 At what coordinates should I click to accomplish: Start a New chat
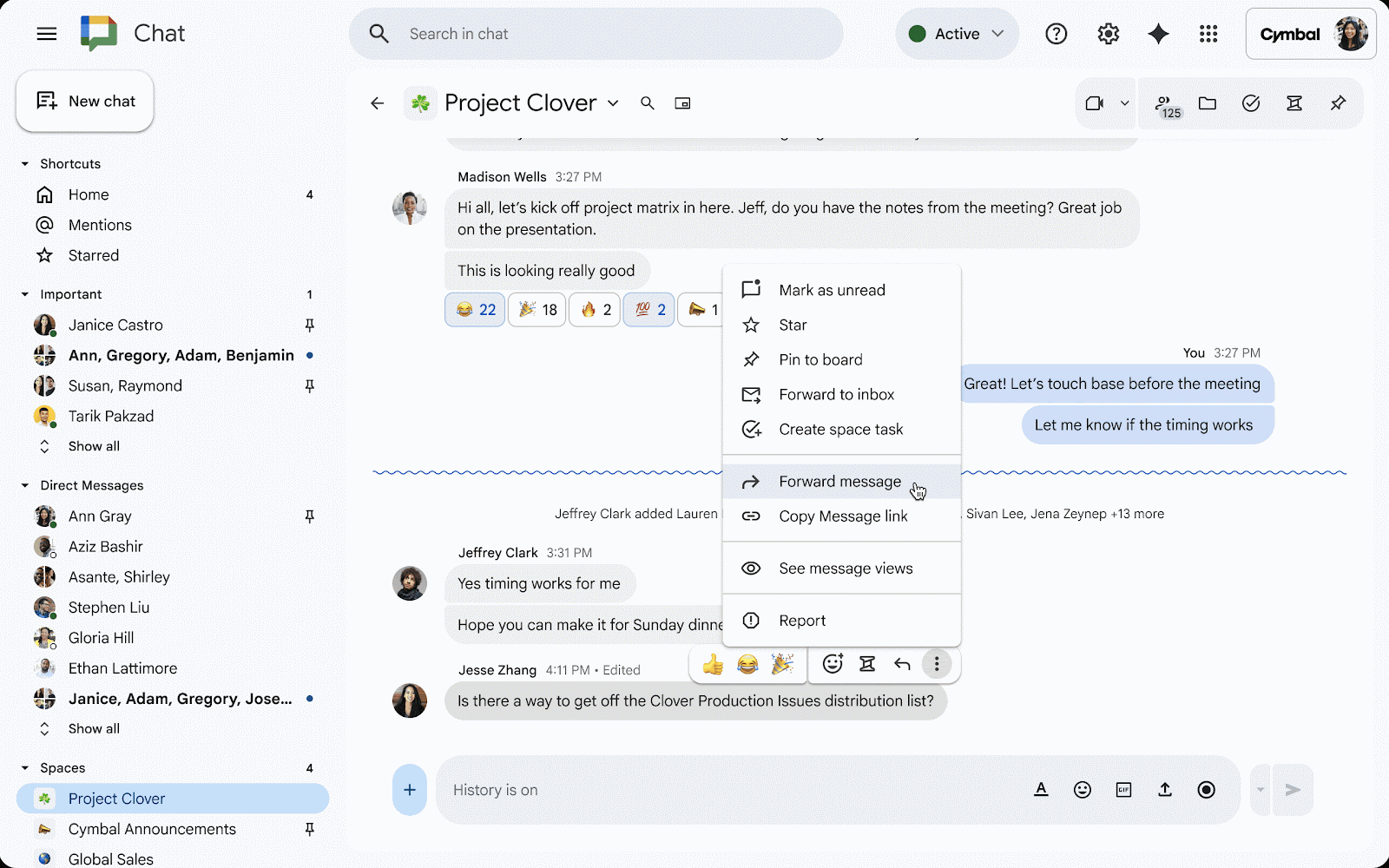[x=84, y=102]
